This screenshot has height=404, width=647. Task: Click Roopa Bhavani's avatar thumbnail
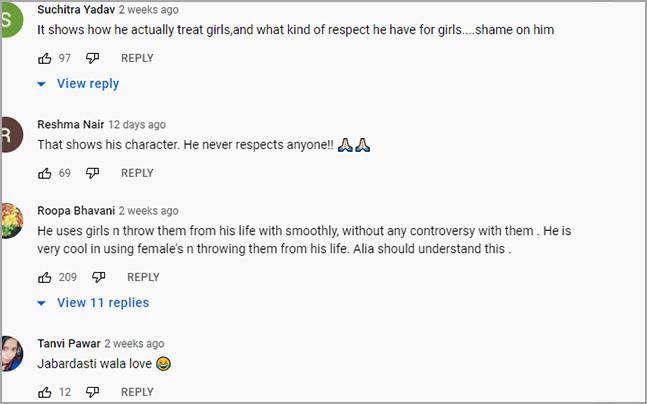pos(10,219)
